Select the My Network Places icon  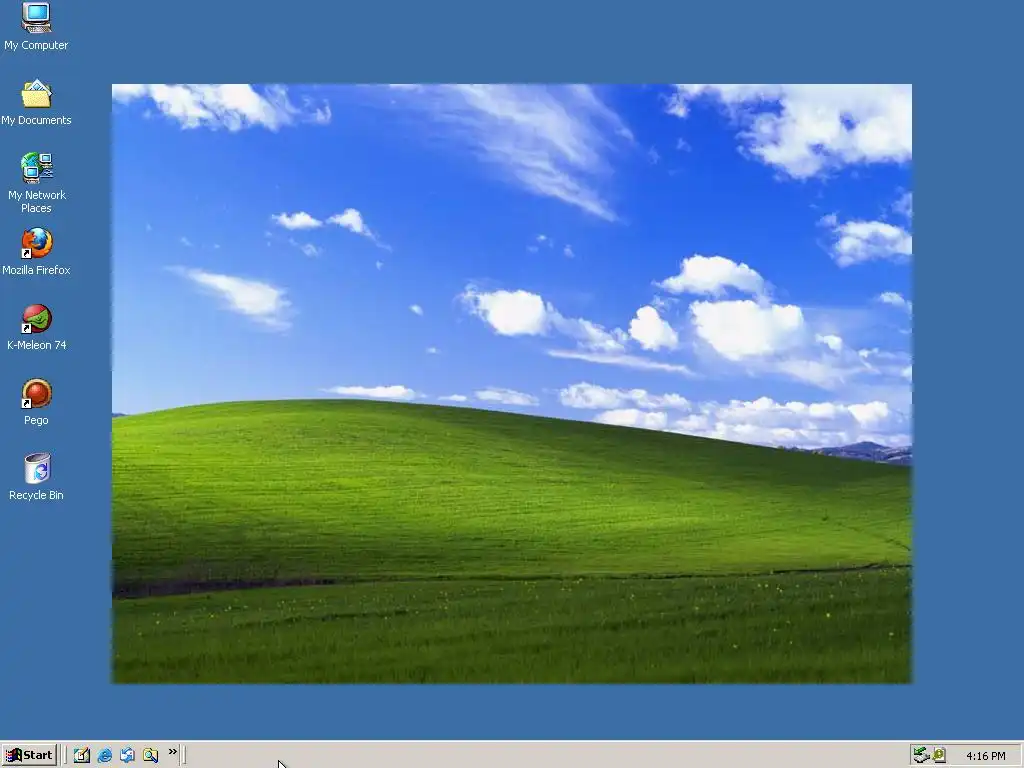coord(37,168)
